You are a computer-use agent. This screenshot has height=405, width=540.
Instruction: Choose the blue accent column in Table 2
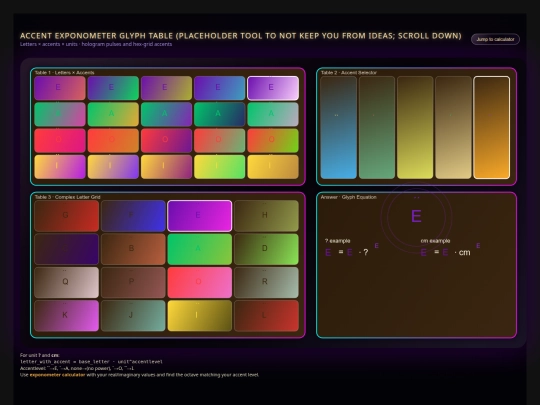point(339,127)
